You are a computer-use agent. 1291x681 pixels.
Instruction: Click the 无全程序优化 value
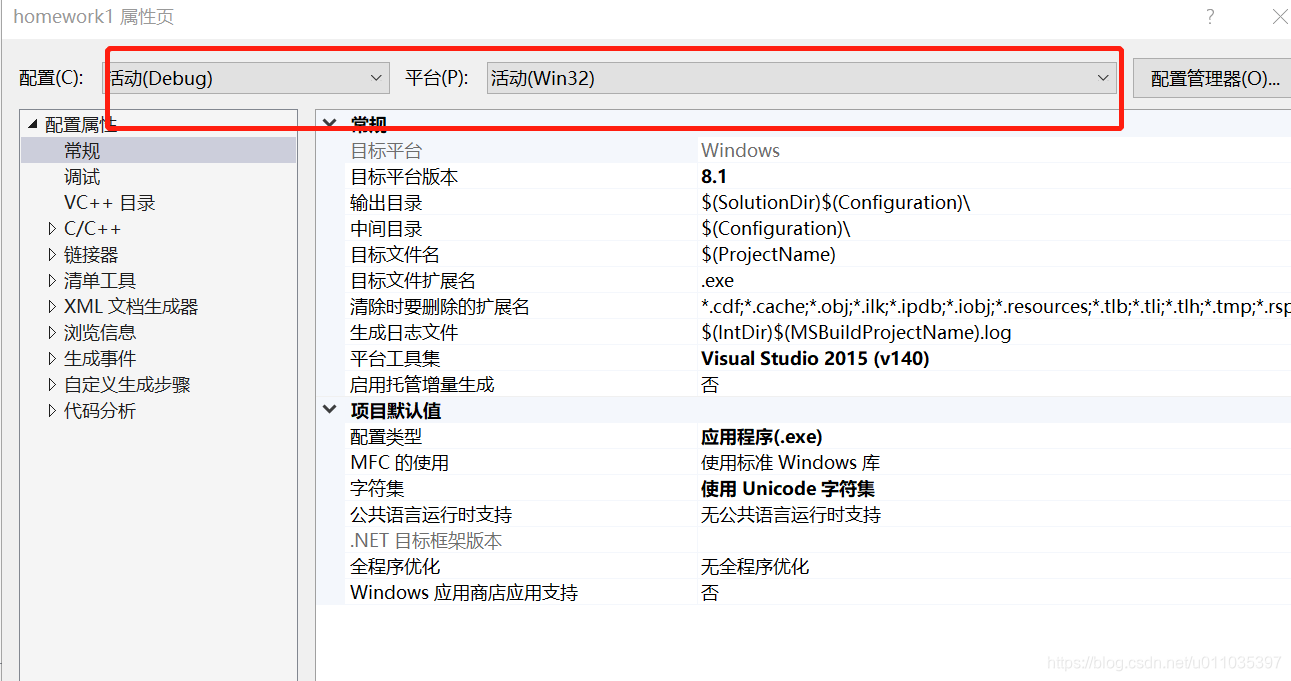point(755,567)
